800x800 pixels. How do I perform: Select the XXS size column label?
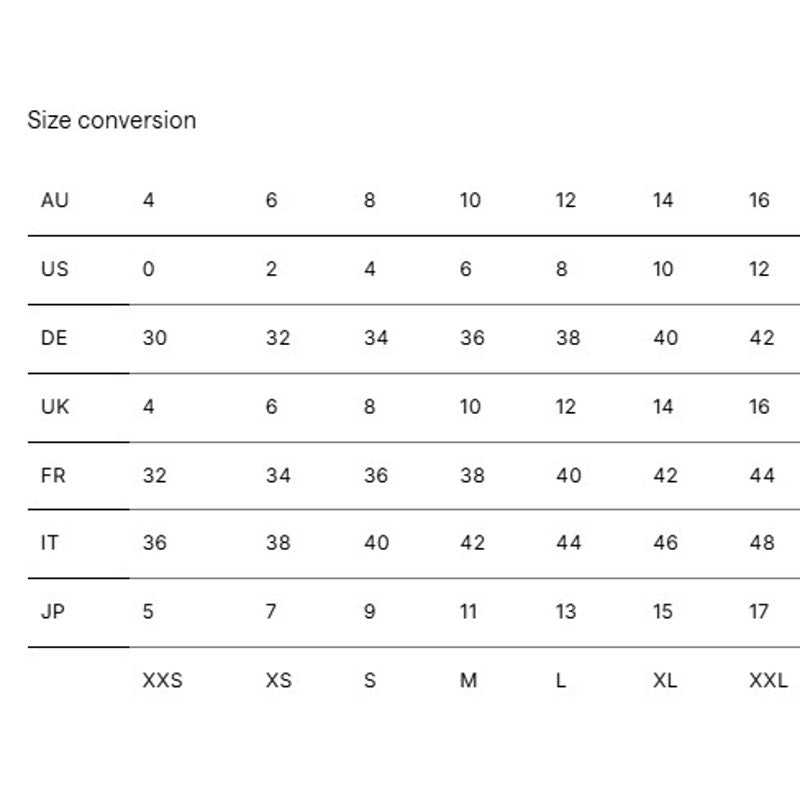(x=162, y=680)
